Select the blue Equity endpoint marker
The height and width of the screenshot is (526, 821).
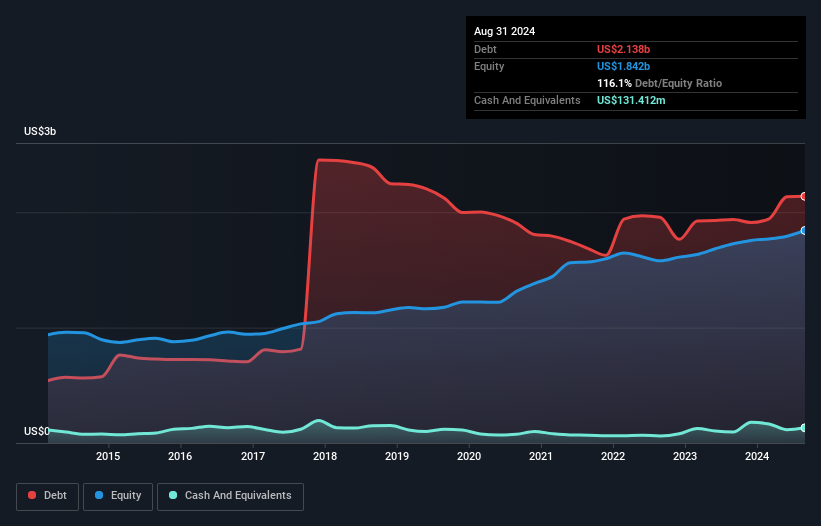coord(804,230)
